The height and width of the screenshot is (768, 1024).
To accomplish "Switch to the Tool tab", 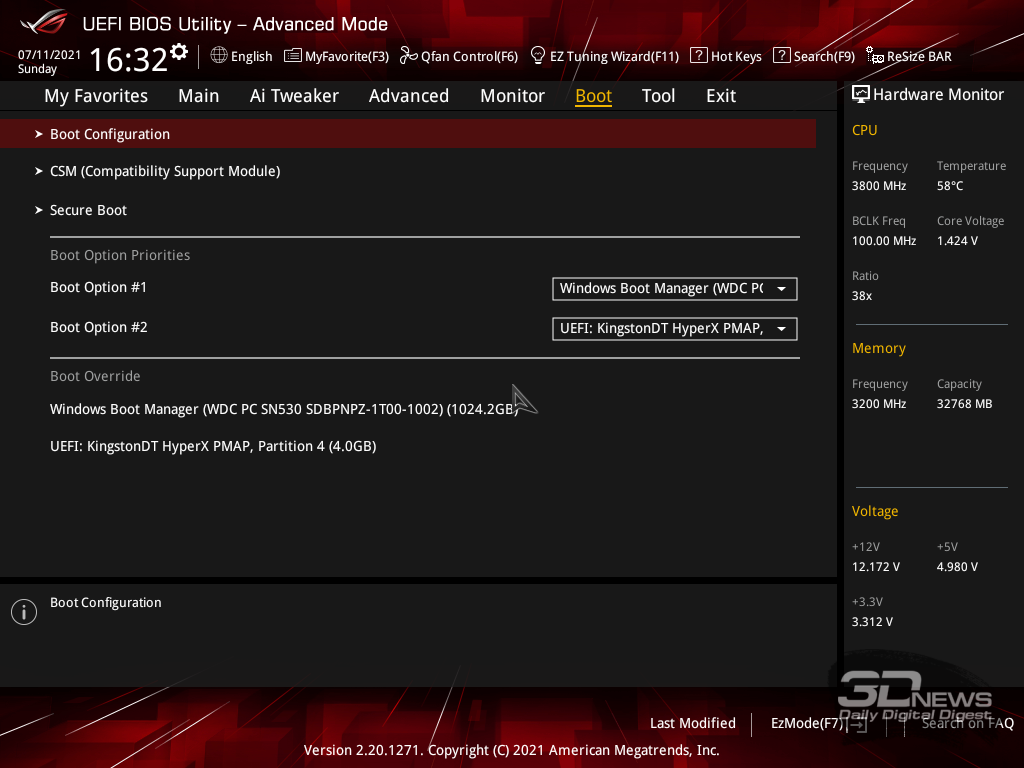I will (658, 96).
